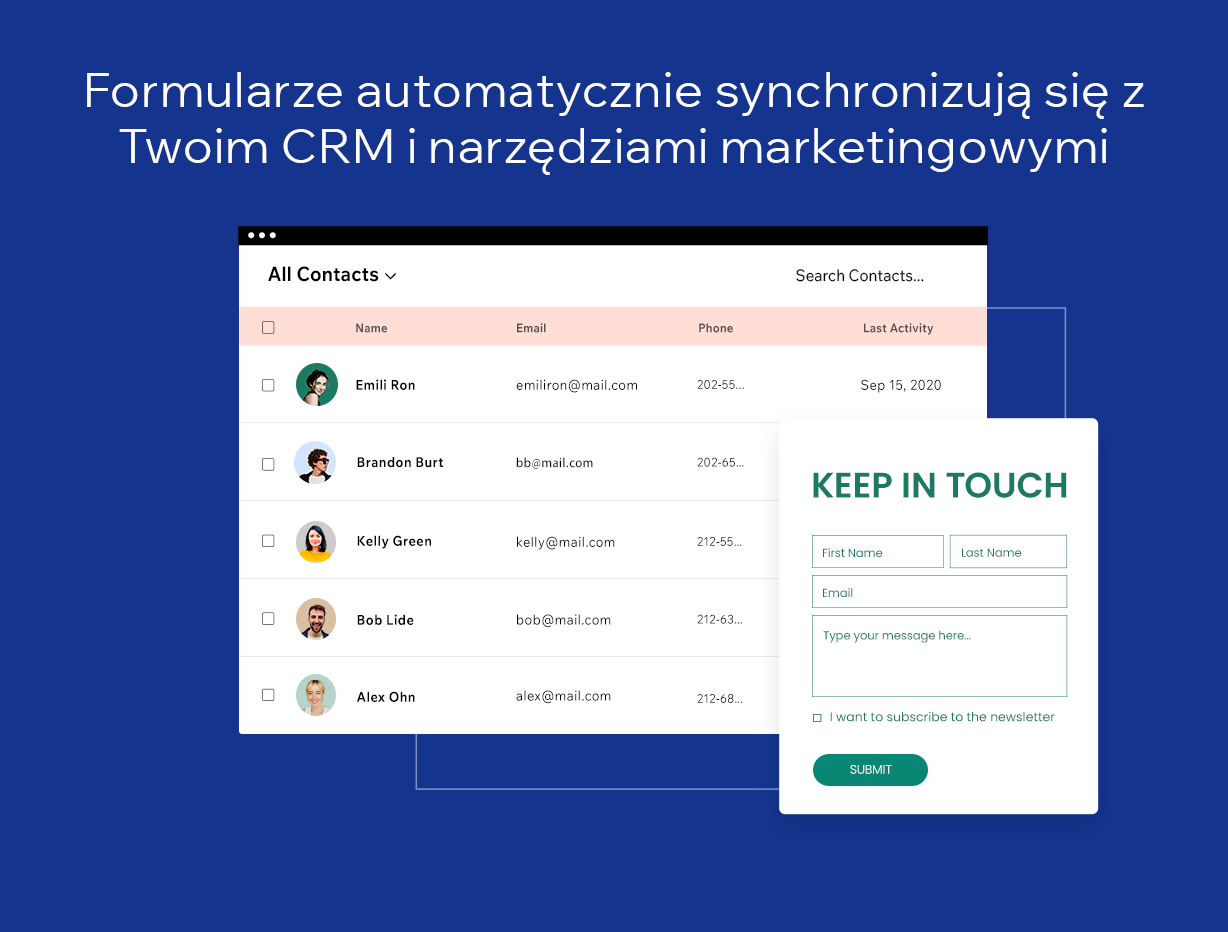Toggle the select-all checkbox in header row
This screenshot has height=932, width=1228.
268,327
